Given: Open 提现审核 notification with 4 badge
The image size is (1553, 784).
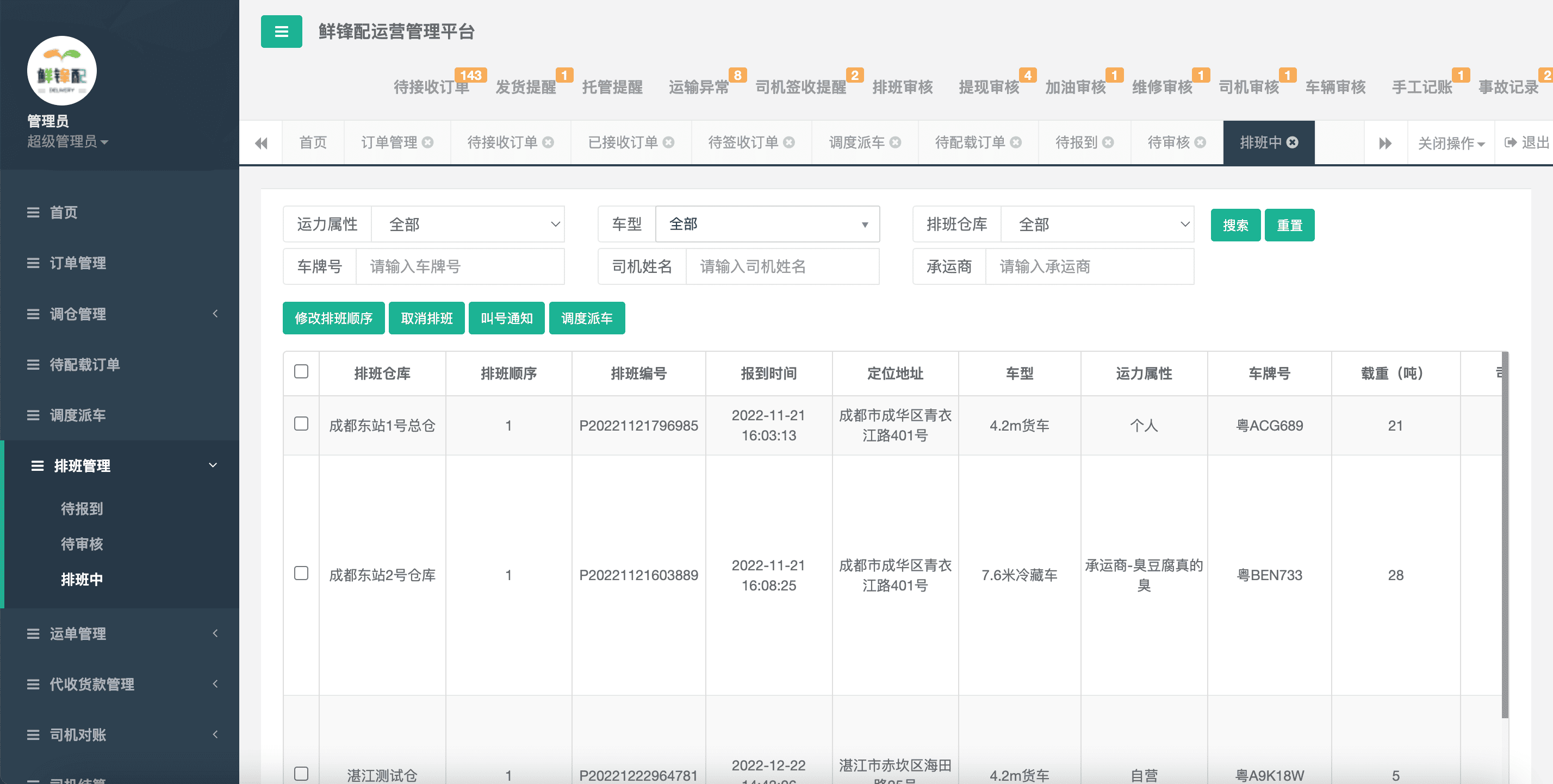Looking at the screenshot, I should 989,87.
